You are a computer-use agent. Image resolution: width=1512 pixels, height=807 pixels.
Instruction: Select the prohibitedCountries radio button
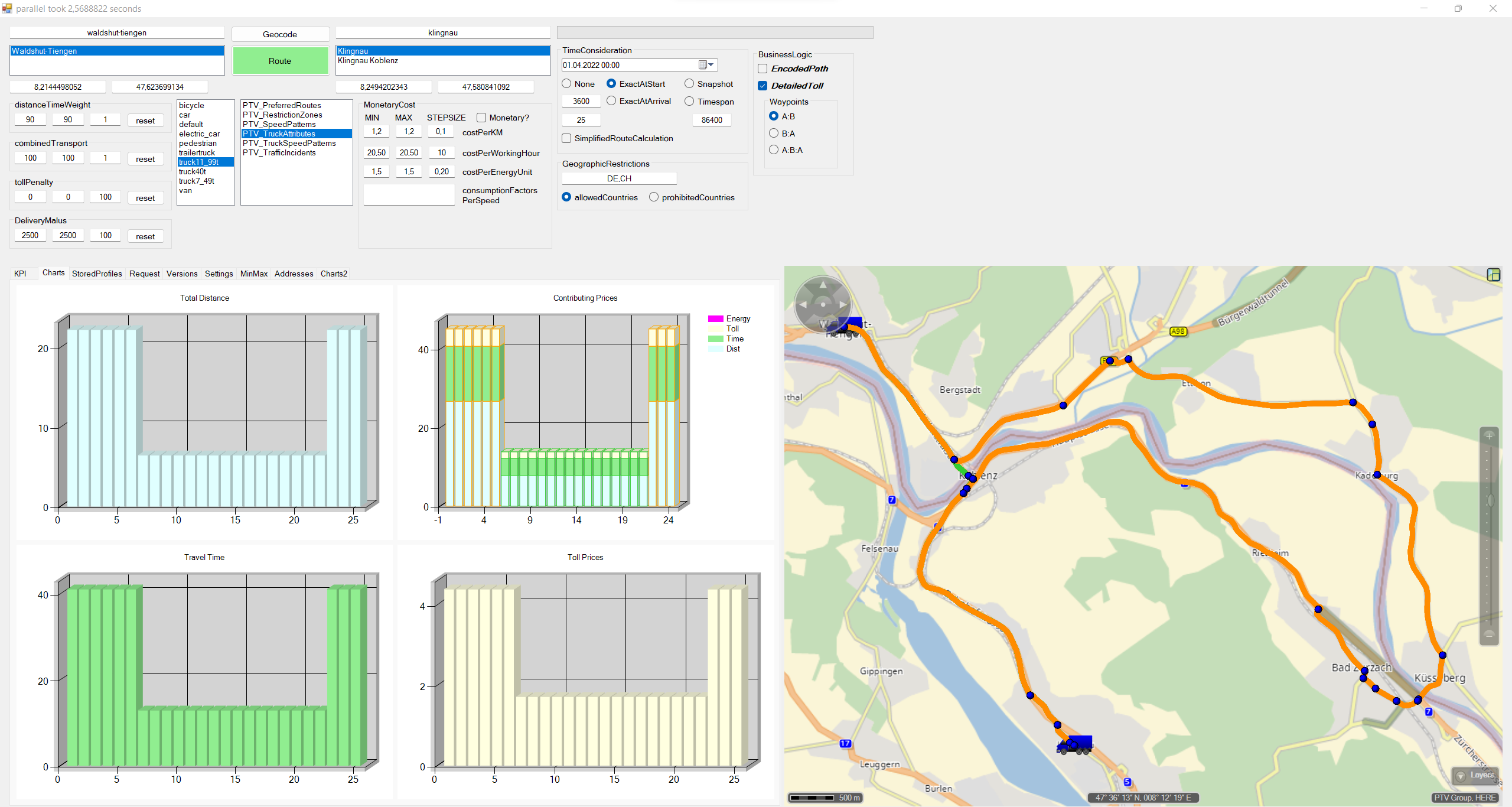coord(654,197)
